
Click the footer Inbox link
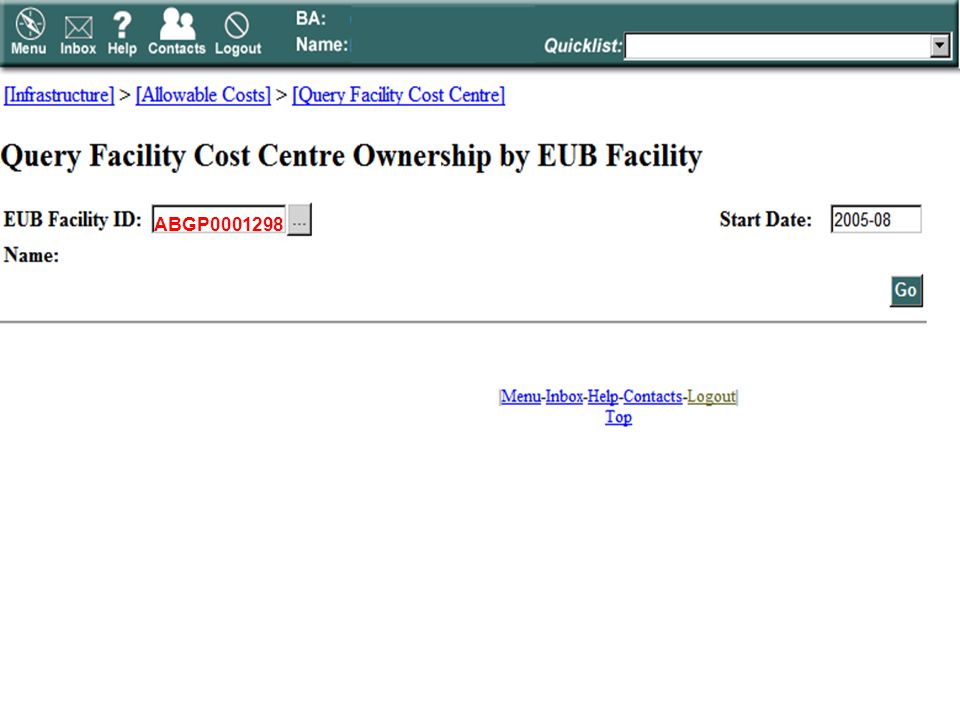564,397
